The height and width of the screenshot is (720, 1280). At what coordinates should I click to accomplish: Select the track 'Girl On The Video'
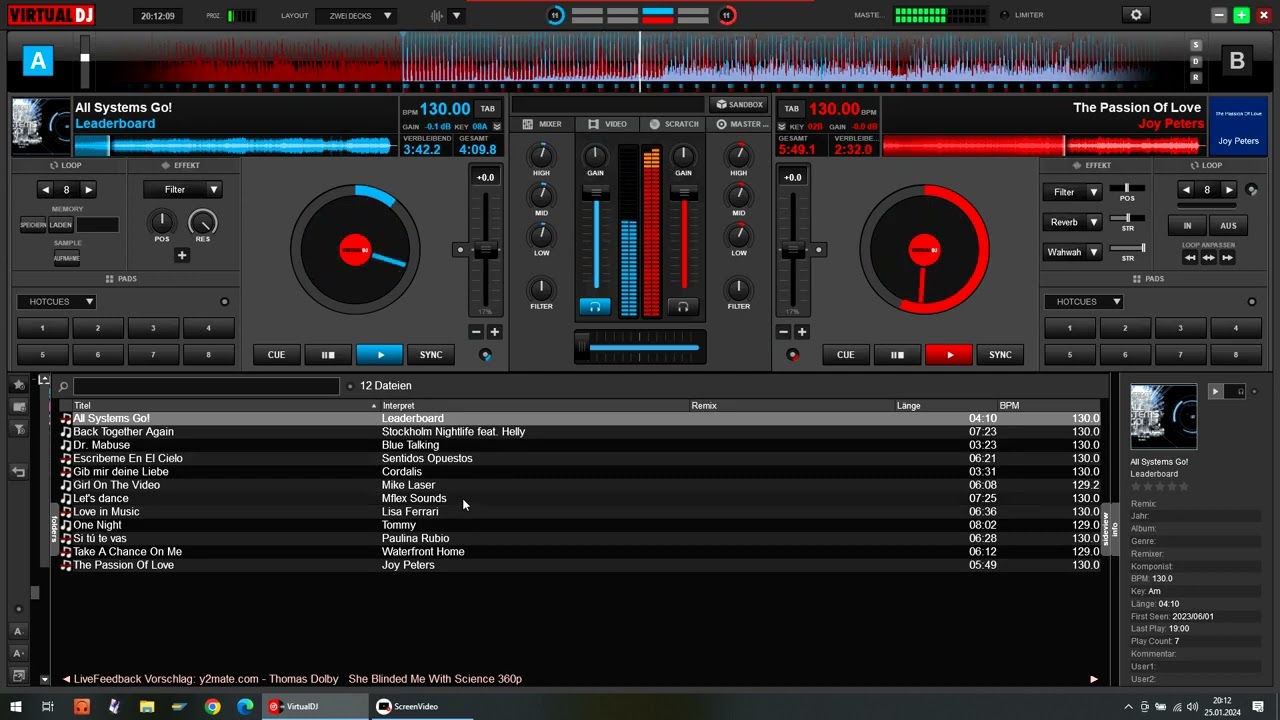(579, 485)
